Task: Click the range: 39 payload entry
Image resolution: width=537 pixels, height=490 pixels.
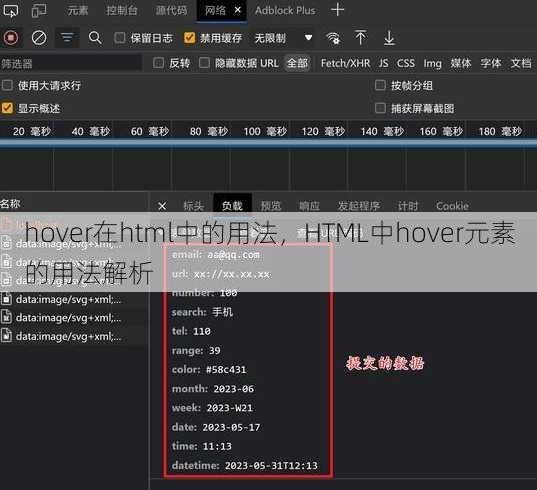Action: coord(196,350)
